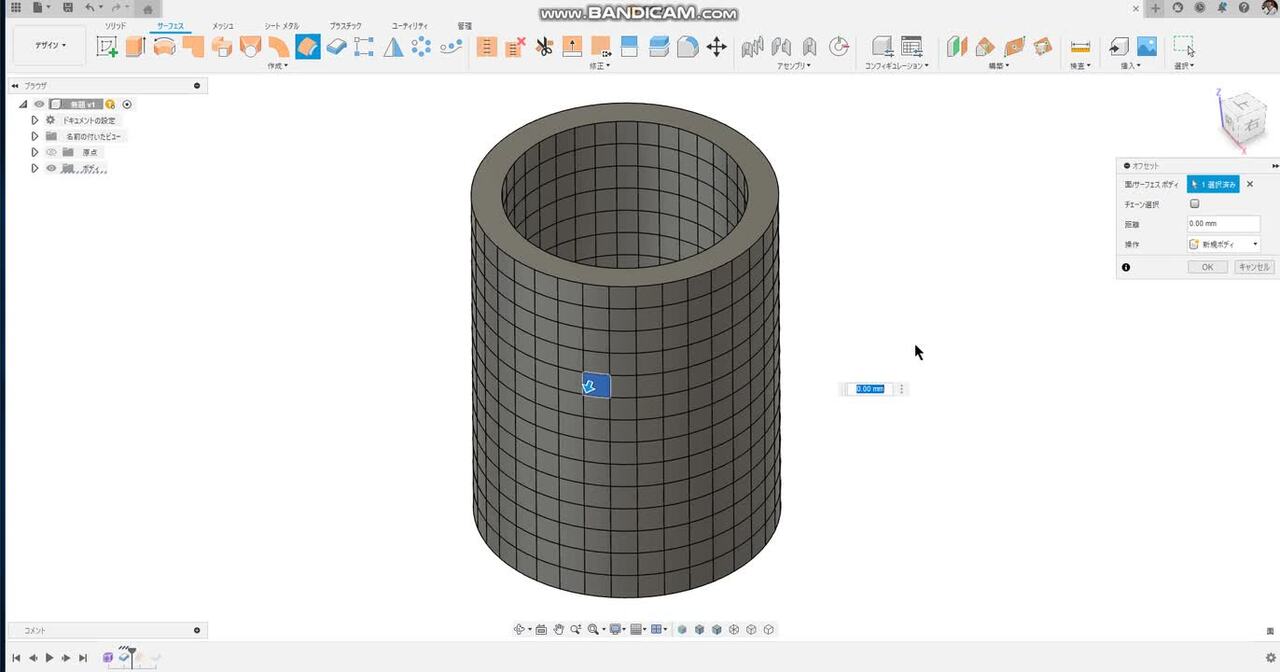Screen dimensions: 1280x672
Task: Select the surface Loft tool
Action: point(222,46)
